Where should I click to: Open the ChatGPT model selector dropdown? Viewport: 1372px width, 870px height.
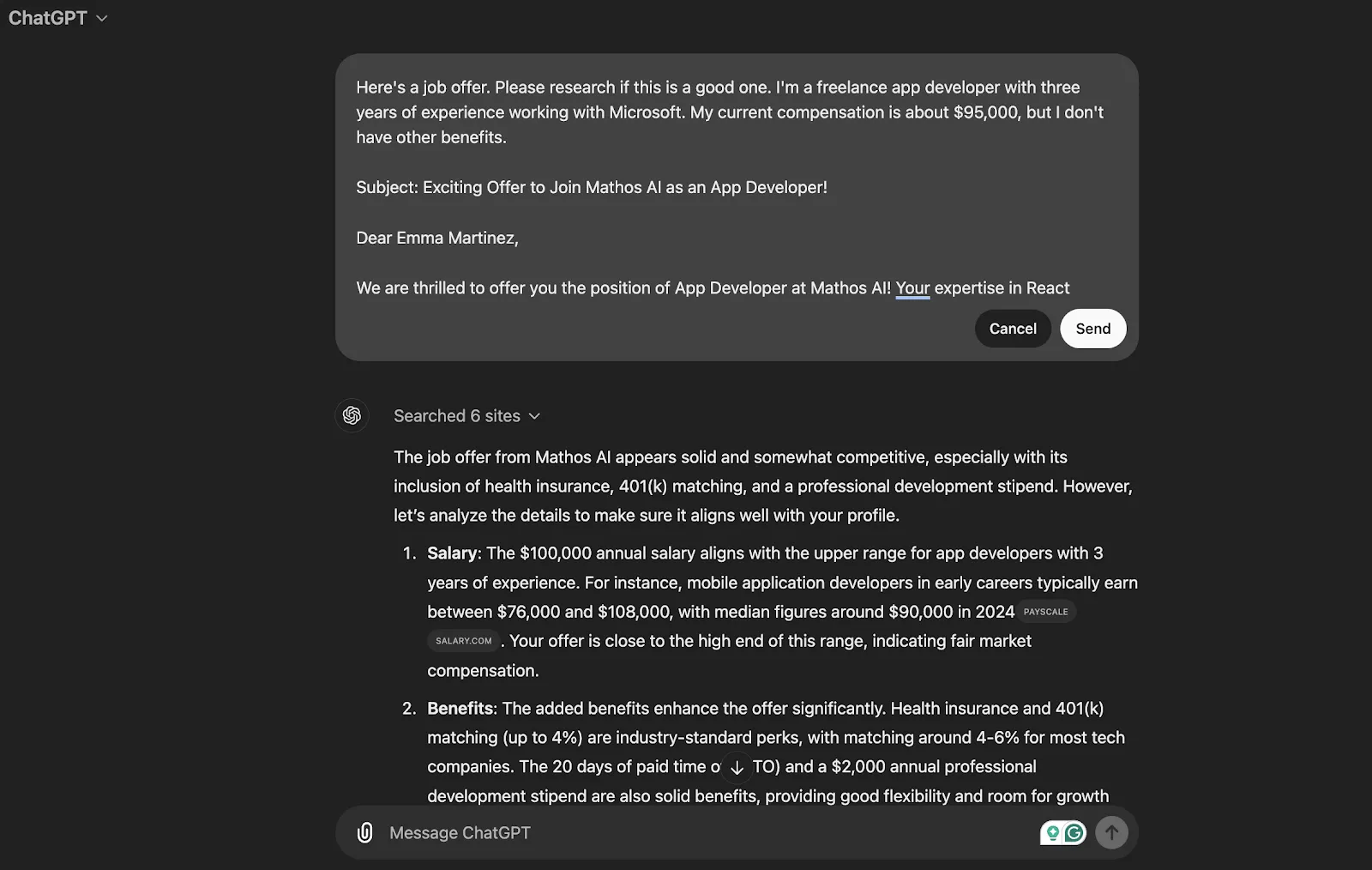click(x=58, y=18)
